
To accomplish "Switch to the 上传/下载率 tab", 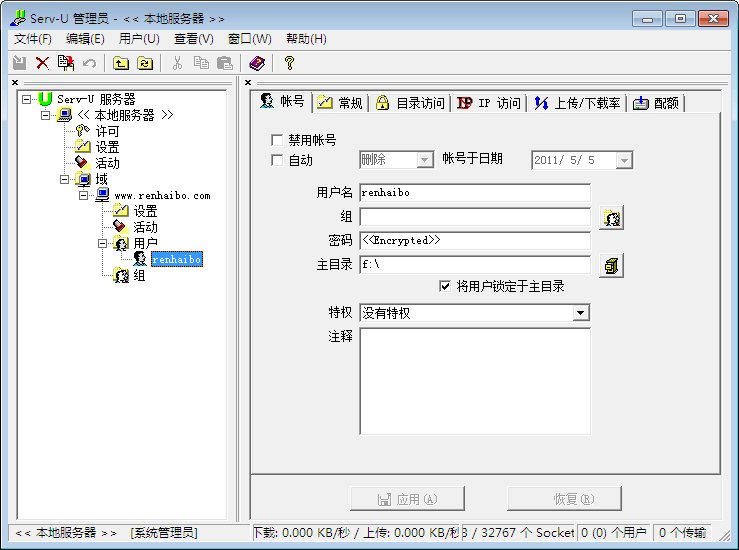I will click(577, 103).
